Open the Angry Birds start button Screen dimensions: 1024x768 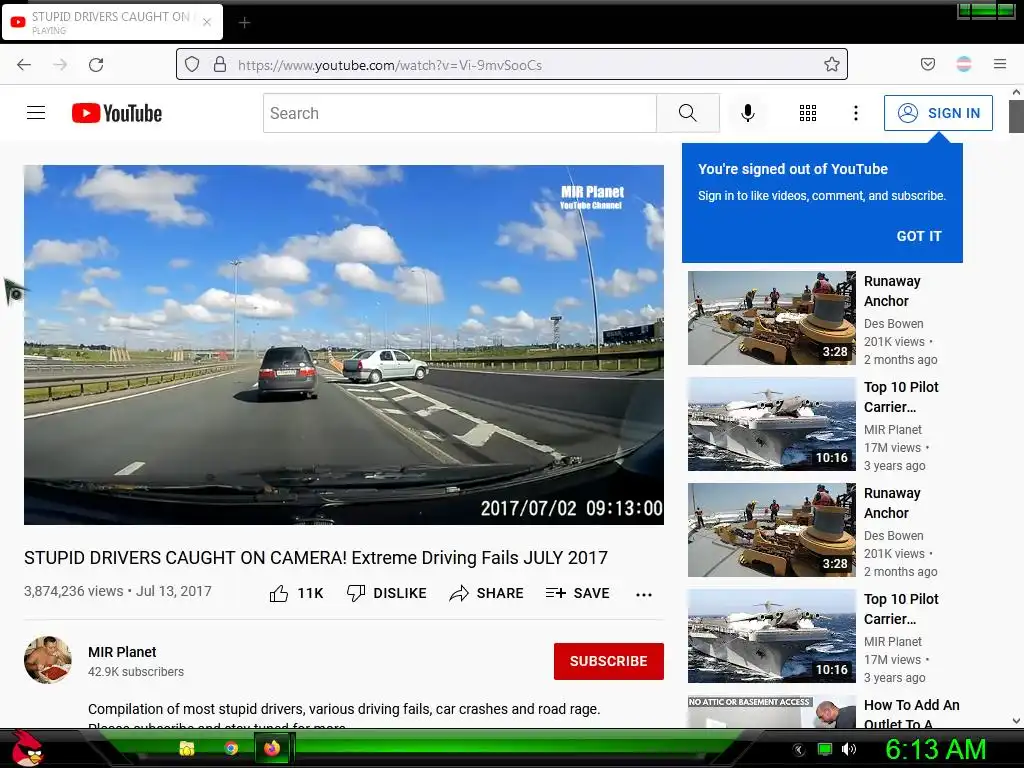[x=28, y=748]
